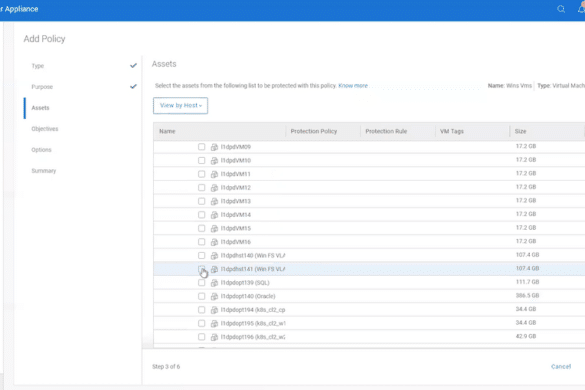This screenshot has height=390, width=585.
Task: Open the Options wizard step
Action: pyautogui.click(x=41, y=150)
